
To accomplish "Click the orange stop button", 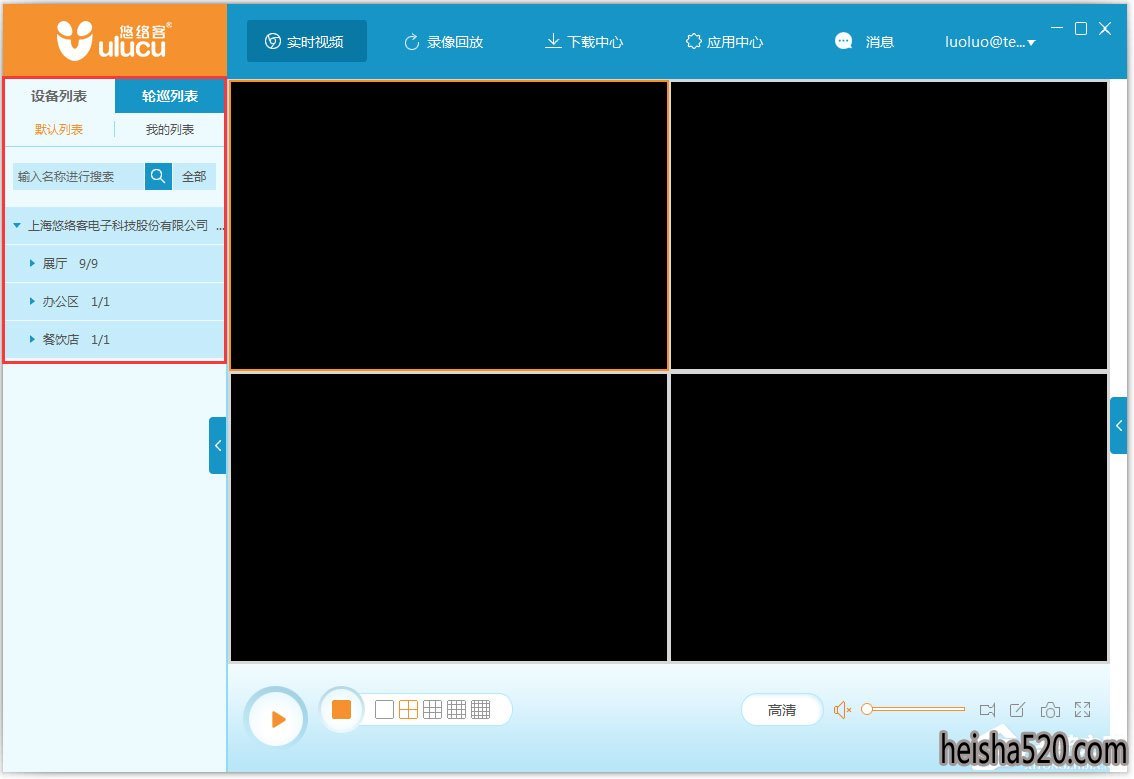I will click(341, 710).
